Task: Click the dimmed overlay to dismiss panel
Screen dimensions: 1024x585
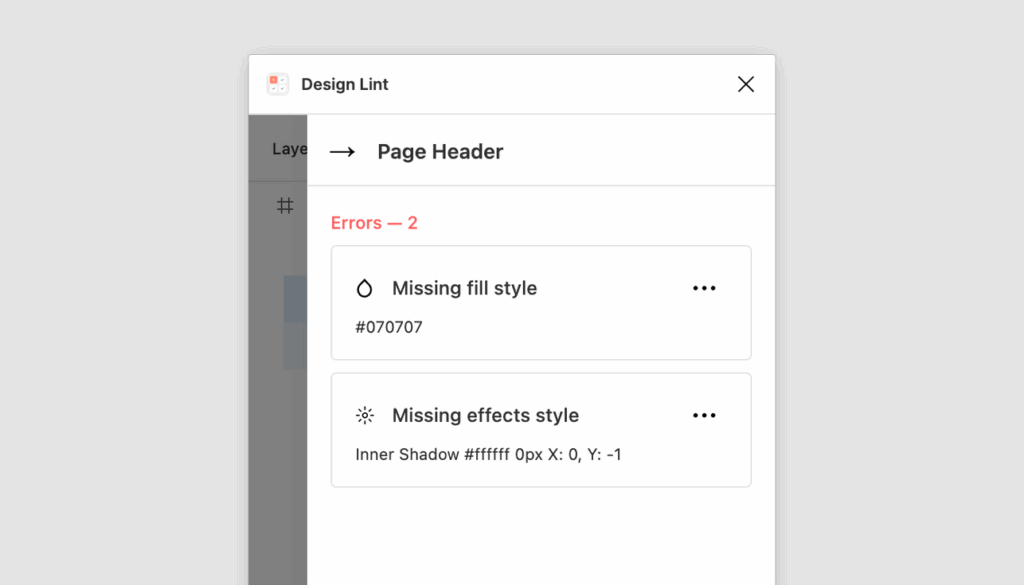Action: [x=278, y=457]
